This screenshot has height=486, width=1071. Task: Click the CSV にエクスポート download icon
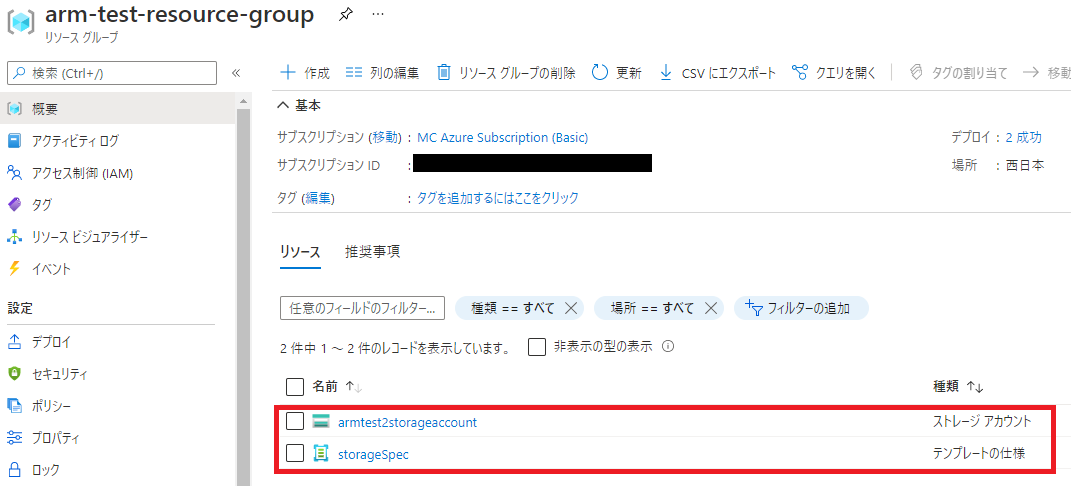click(x=666, y=72)
